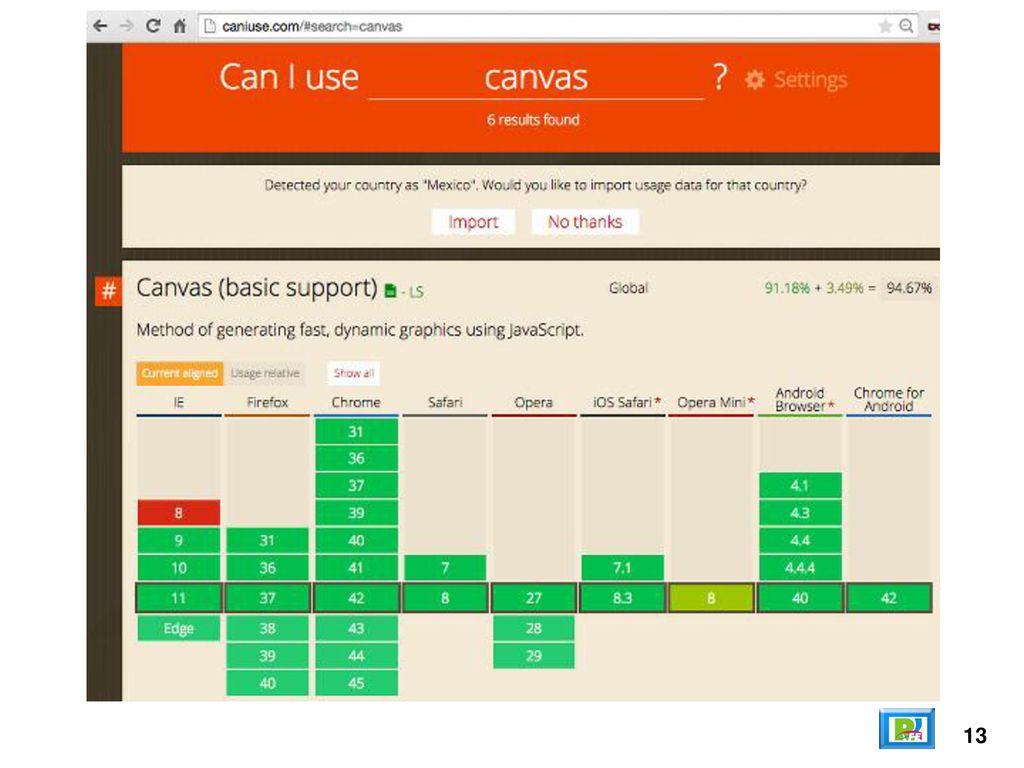1024x768 pixels.
Task: Click the slide logo icon near page number
Action: click(x=906, y=729)
